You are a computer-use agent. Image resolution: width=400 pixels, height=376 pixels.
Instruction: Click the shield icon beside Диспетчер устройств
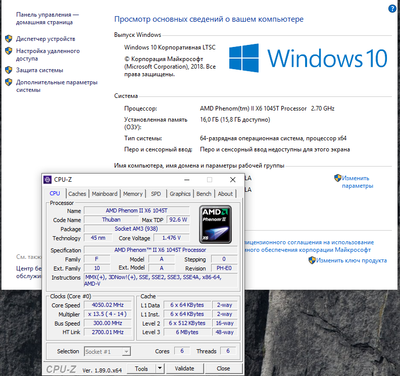9,39
